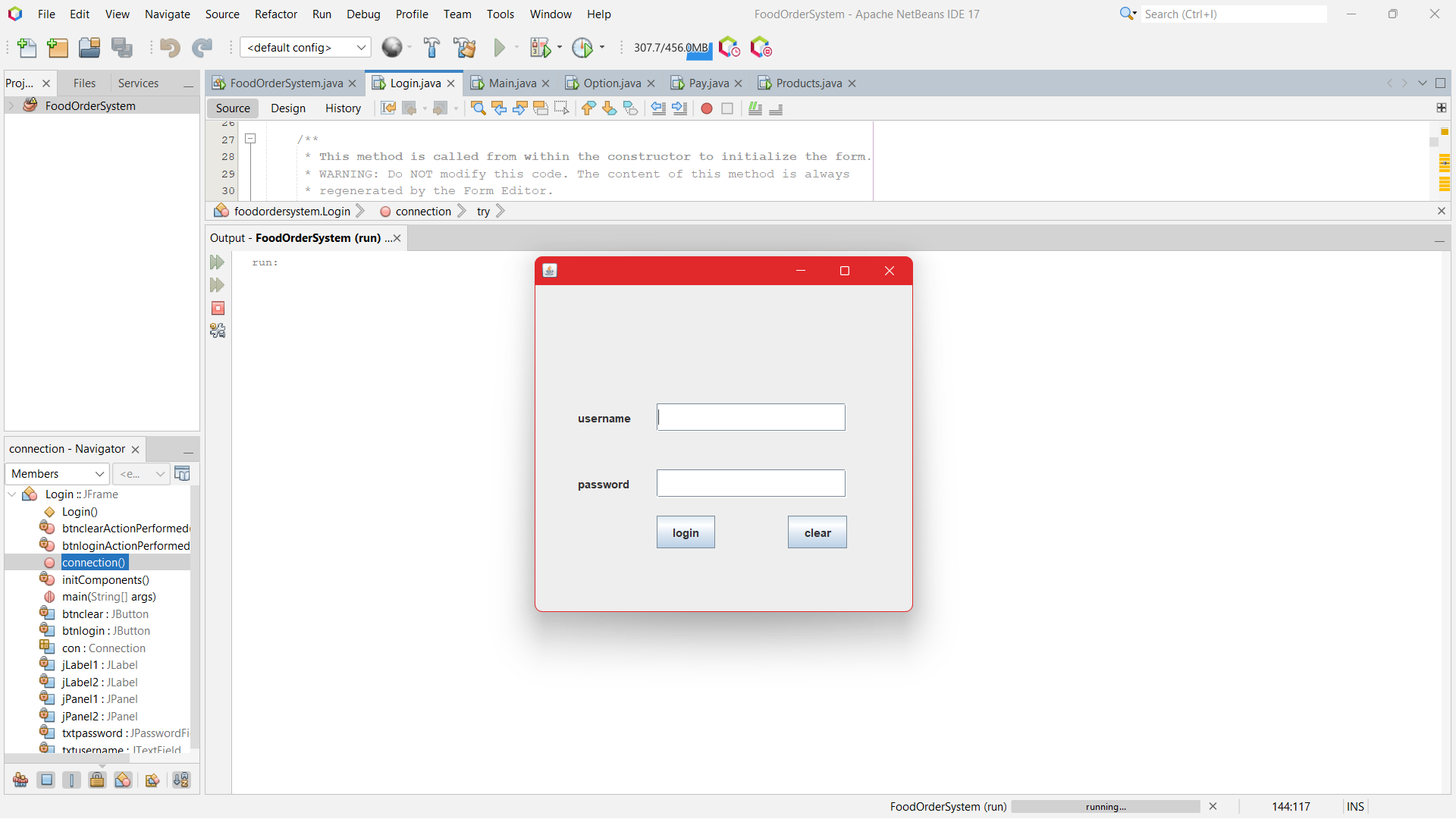This screenshot has height=819, width=1456.
Task: Click the memory usage indicator bar
Action: (x=672, y=48)
